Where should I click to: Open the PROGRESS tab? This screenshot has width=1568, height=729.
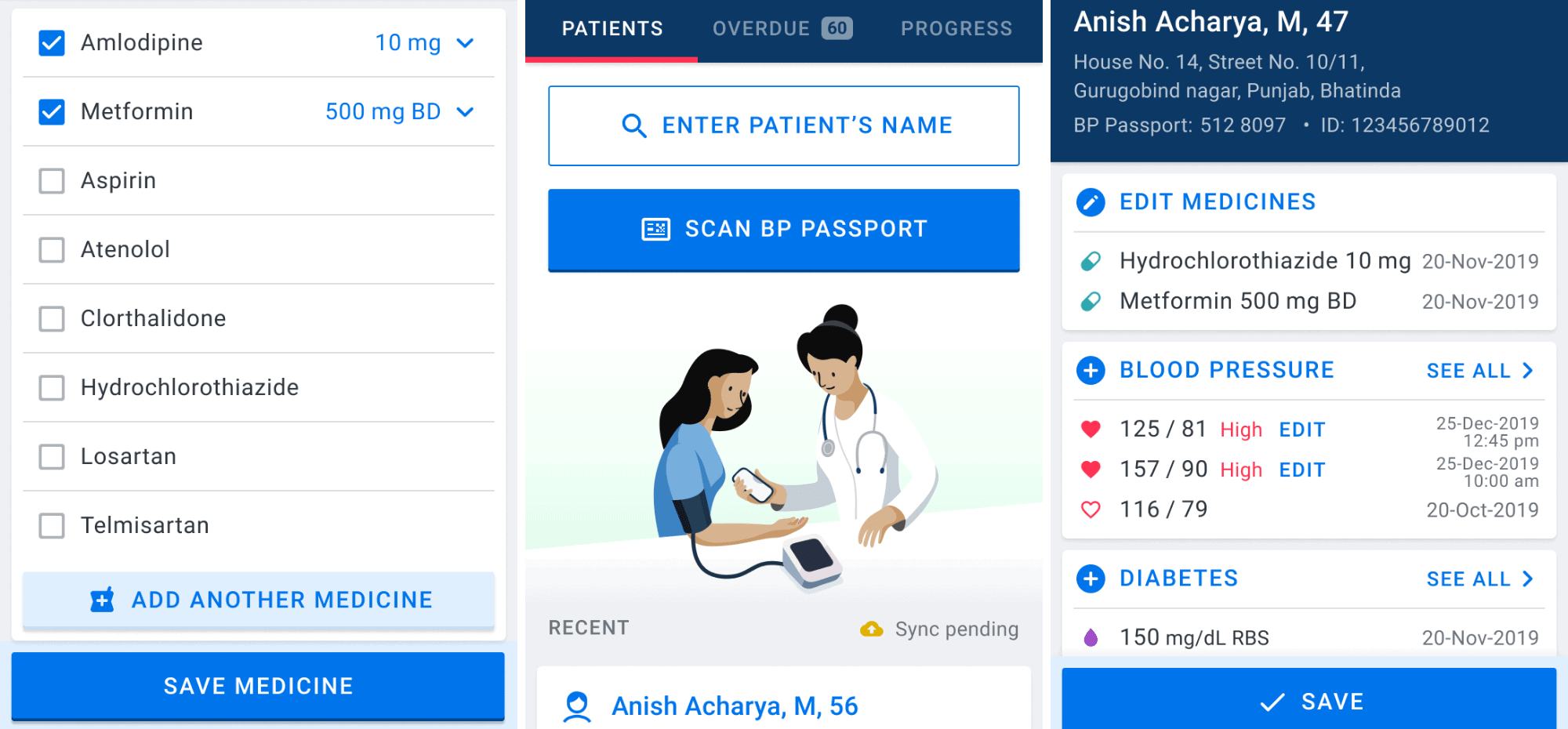point(956,28)
